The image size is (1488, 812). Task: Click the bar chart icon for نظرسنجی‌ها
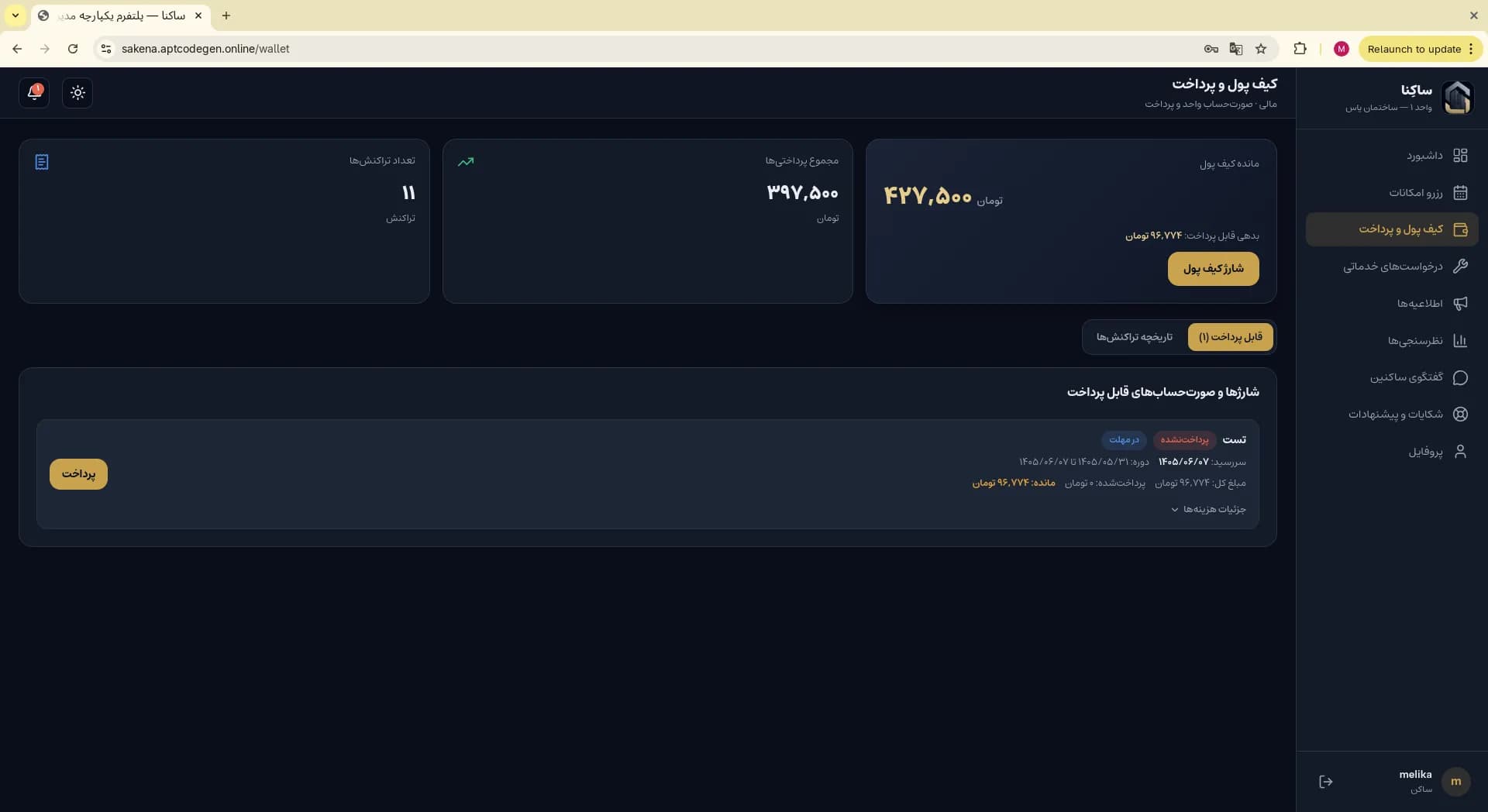(x=1460, y=341)
